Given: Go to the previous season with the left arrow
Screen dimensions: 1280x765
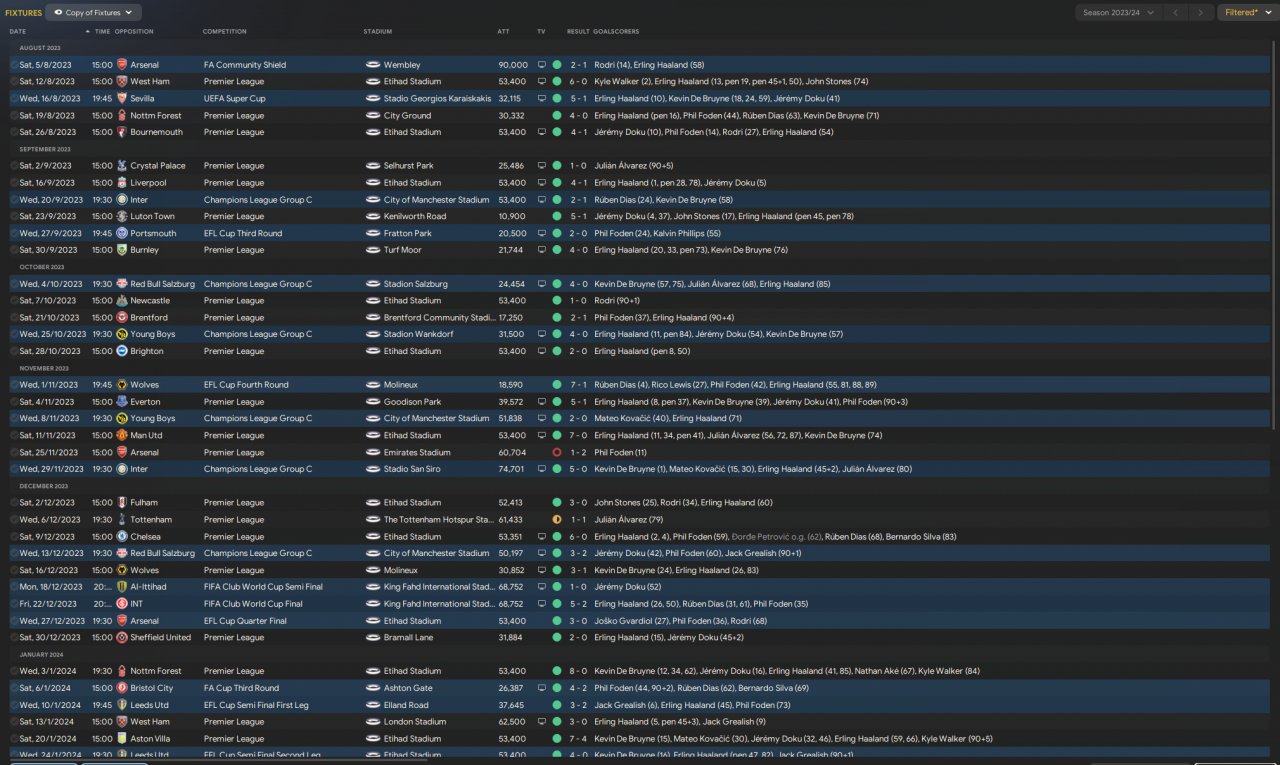Looking at the screenshot, I should (x=1176, y=13).
